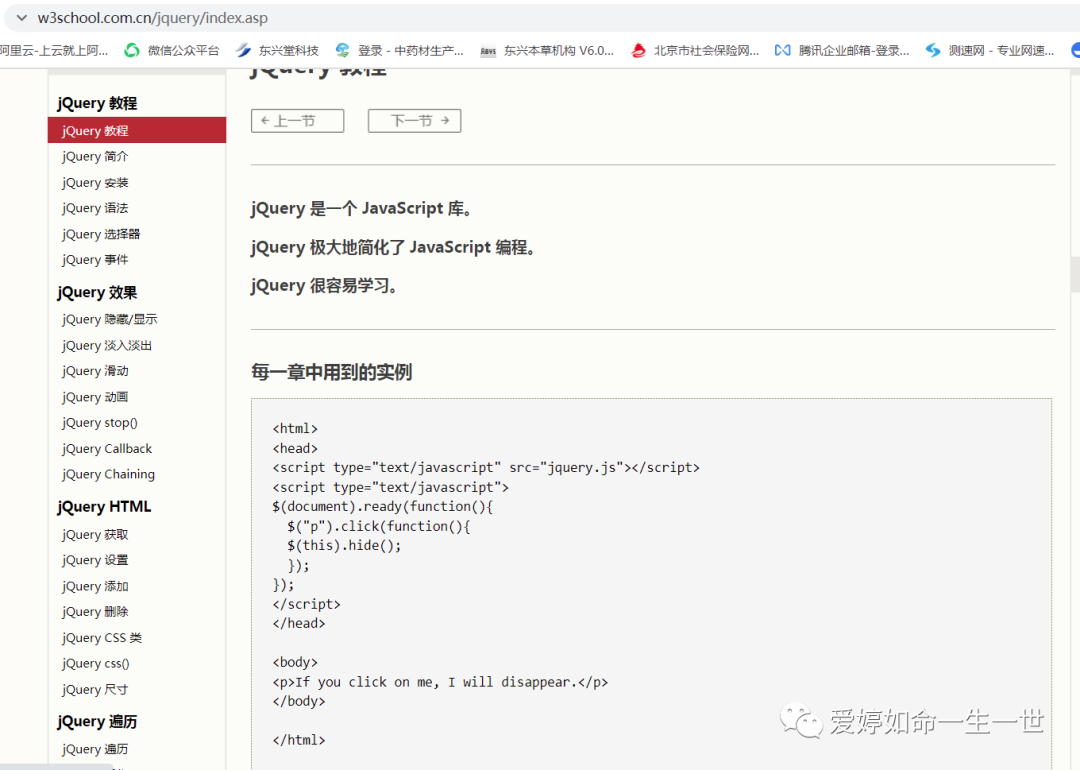Click the page's vertical scrollbar thumb
Viewport: 1080px width, 770px height.
pos(1075,274)
